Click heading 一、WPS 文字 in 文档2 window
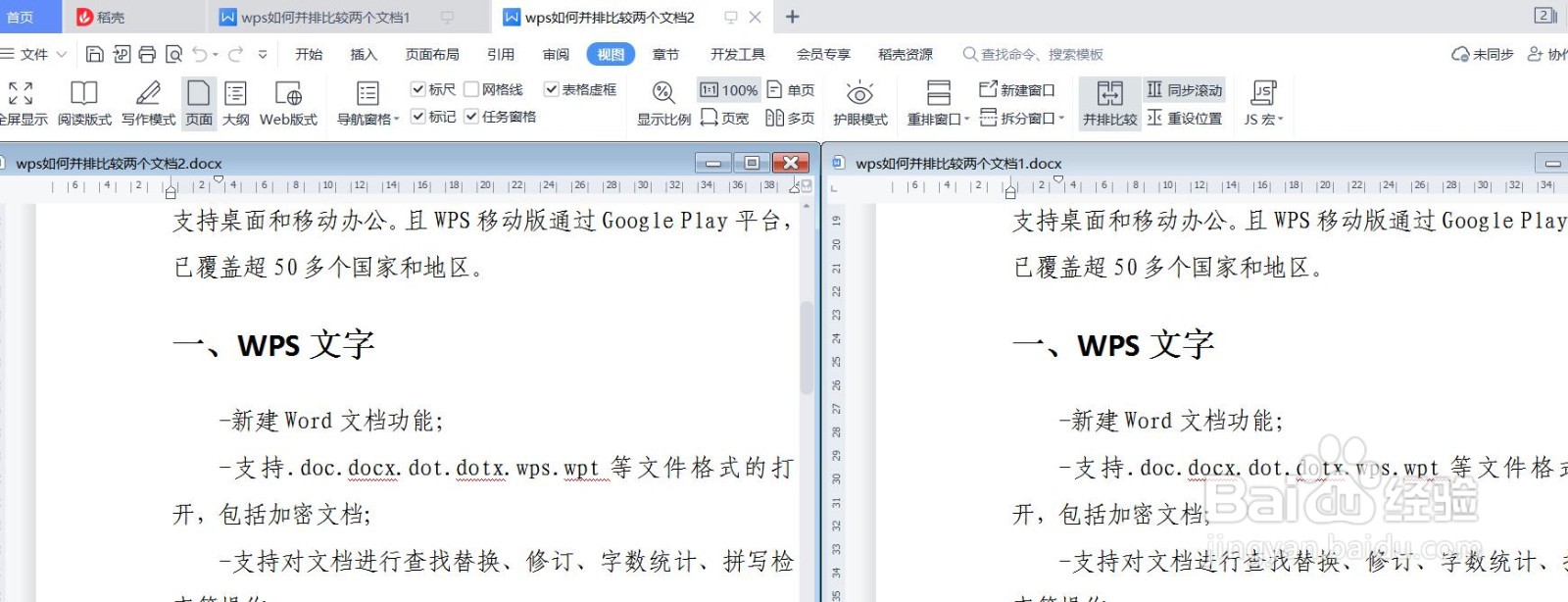This screenshot has height=602, width=1568. click(273, 345)
